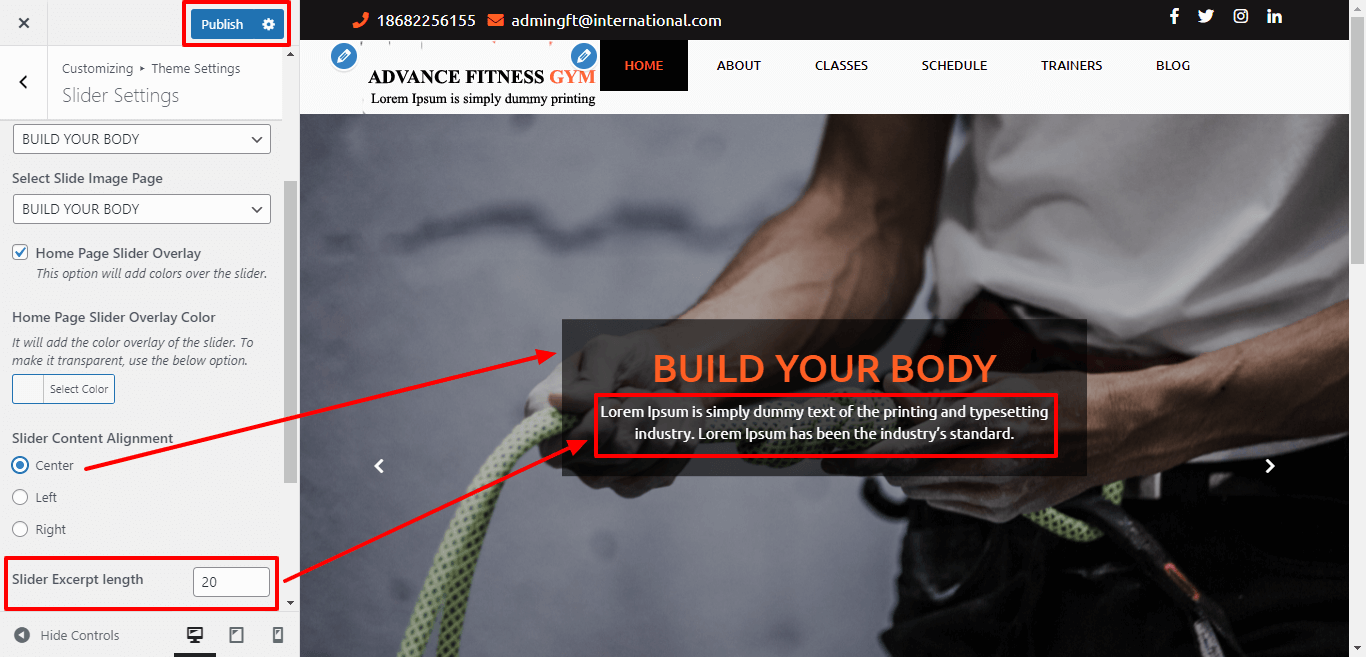The height and width of the screenshot is (657, 1366).
Task: Toggle the Home Page Slider Overlay checkbox
Action: click(20, 253)
